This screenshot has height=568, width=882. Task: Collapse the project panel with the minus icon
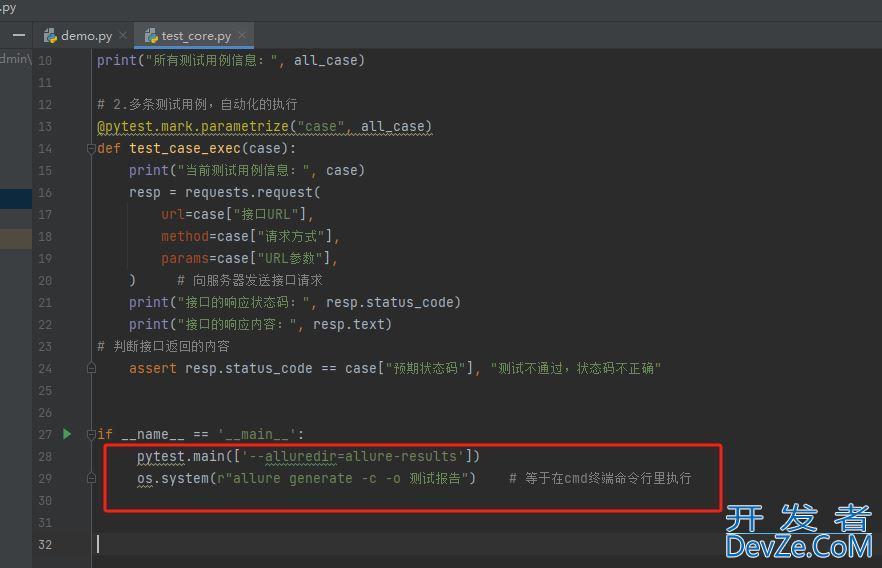coord(19,35)
